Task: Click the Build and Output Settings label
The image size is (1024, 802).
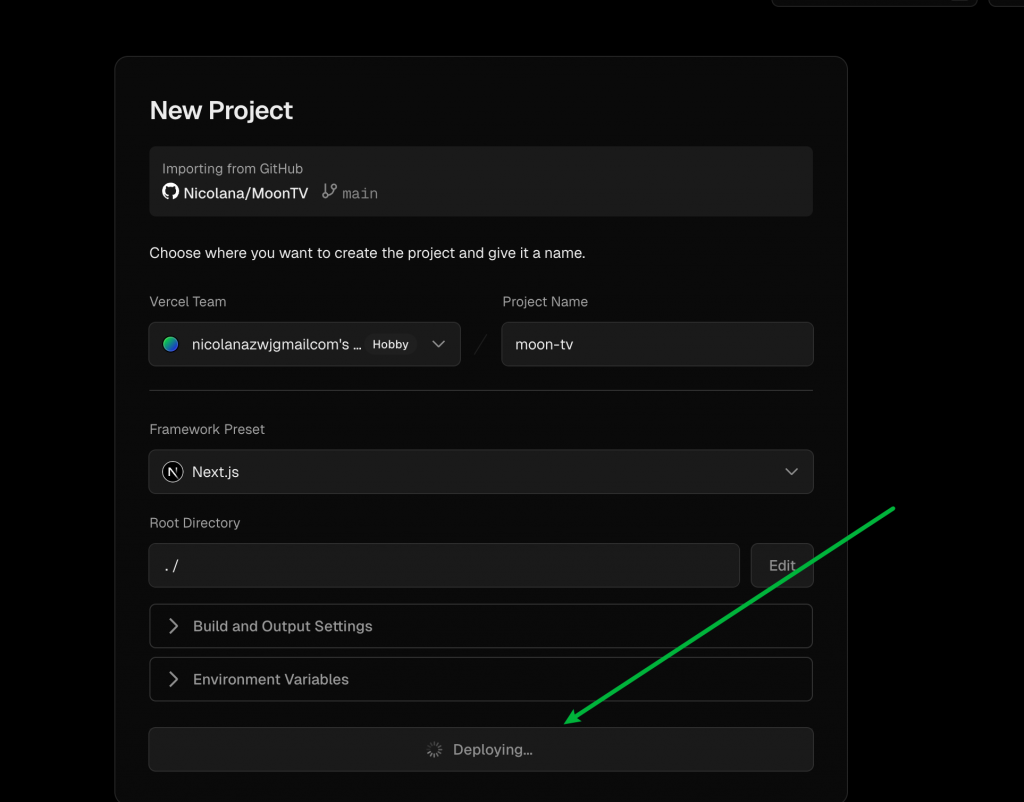Action: (x=282, y=626)
